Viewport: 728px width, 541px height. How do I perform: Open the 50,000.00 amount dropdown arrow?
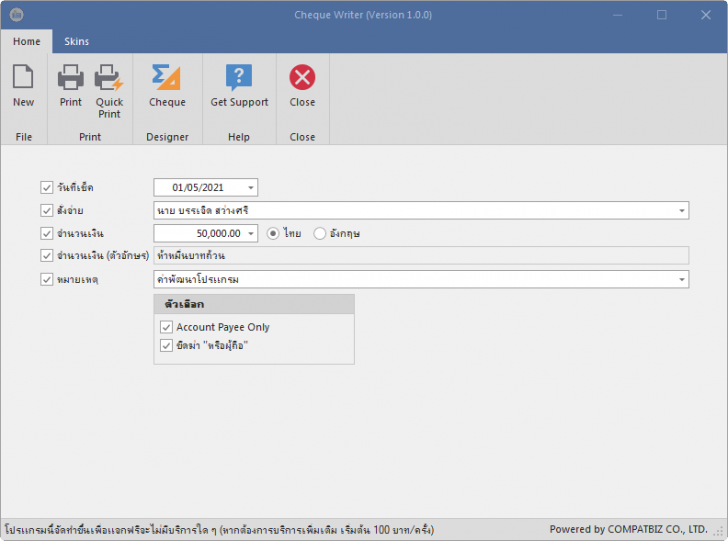pos(251,233)
